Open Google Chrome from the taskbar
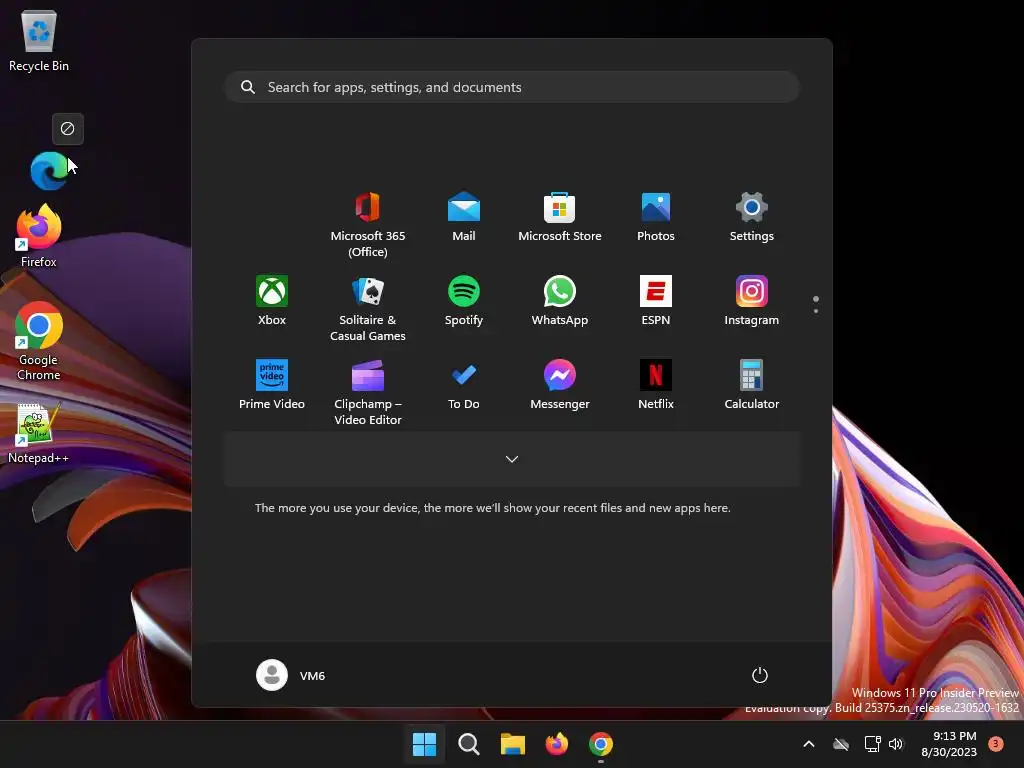Viewport: 1024px width, 768px height. pos(601,744)
